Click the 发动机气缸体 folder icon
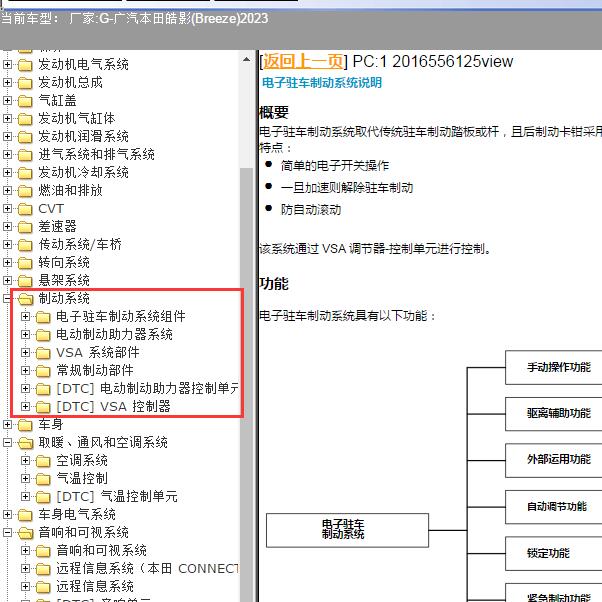The width and height of the screenshot is (602, 602). (x=25, y=119)
